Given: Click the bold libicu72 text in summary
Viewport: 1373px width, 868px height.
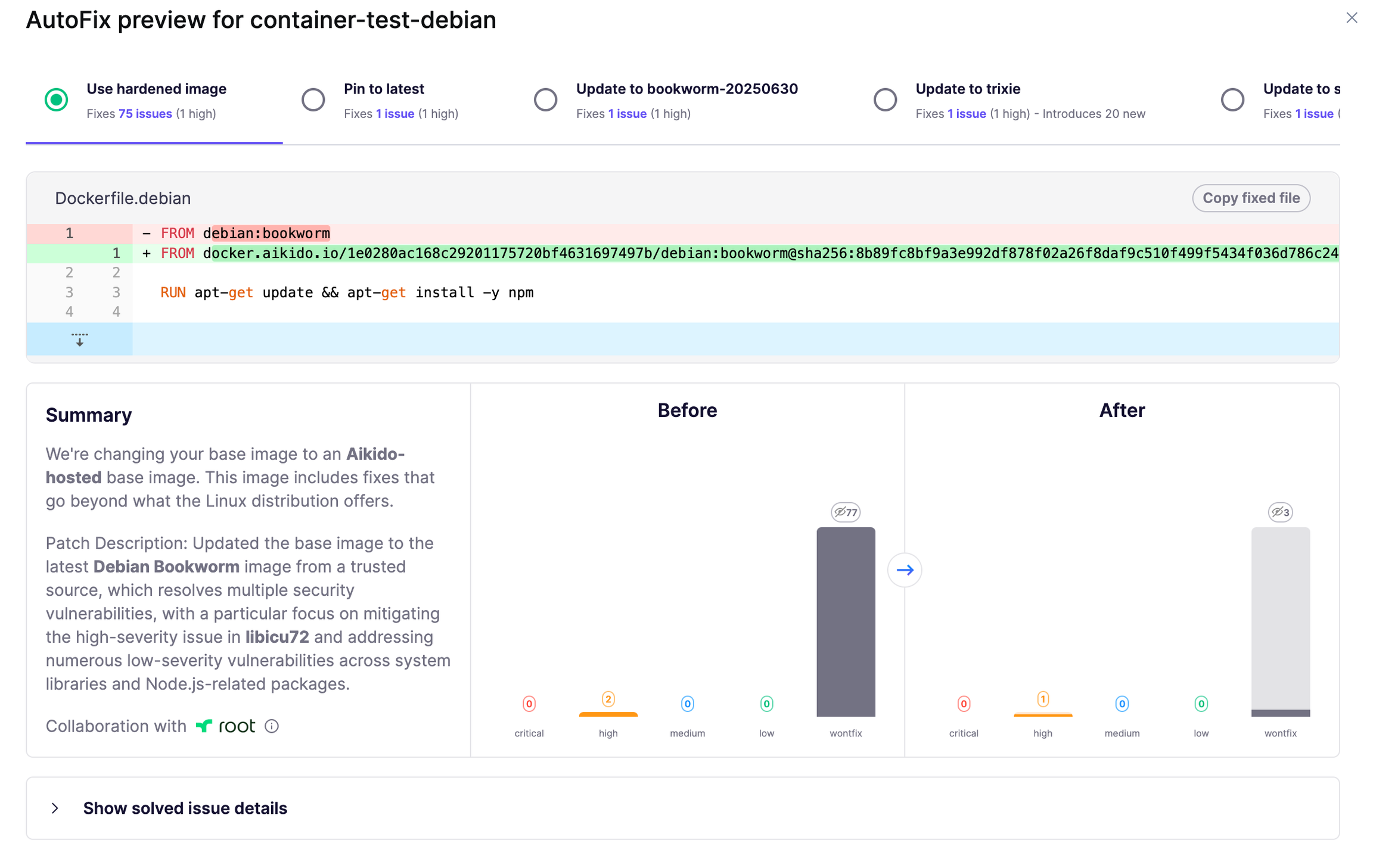Looking at the screenshot, I should click(277, 637).
